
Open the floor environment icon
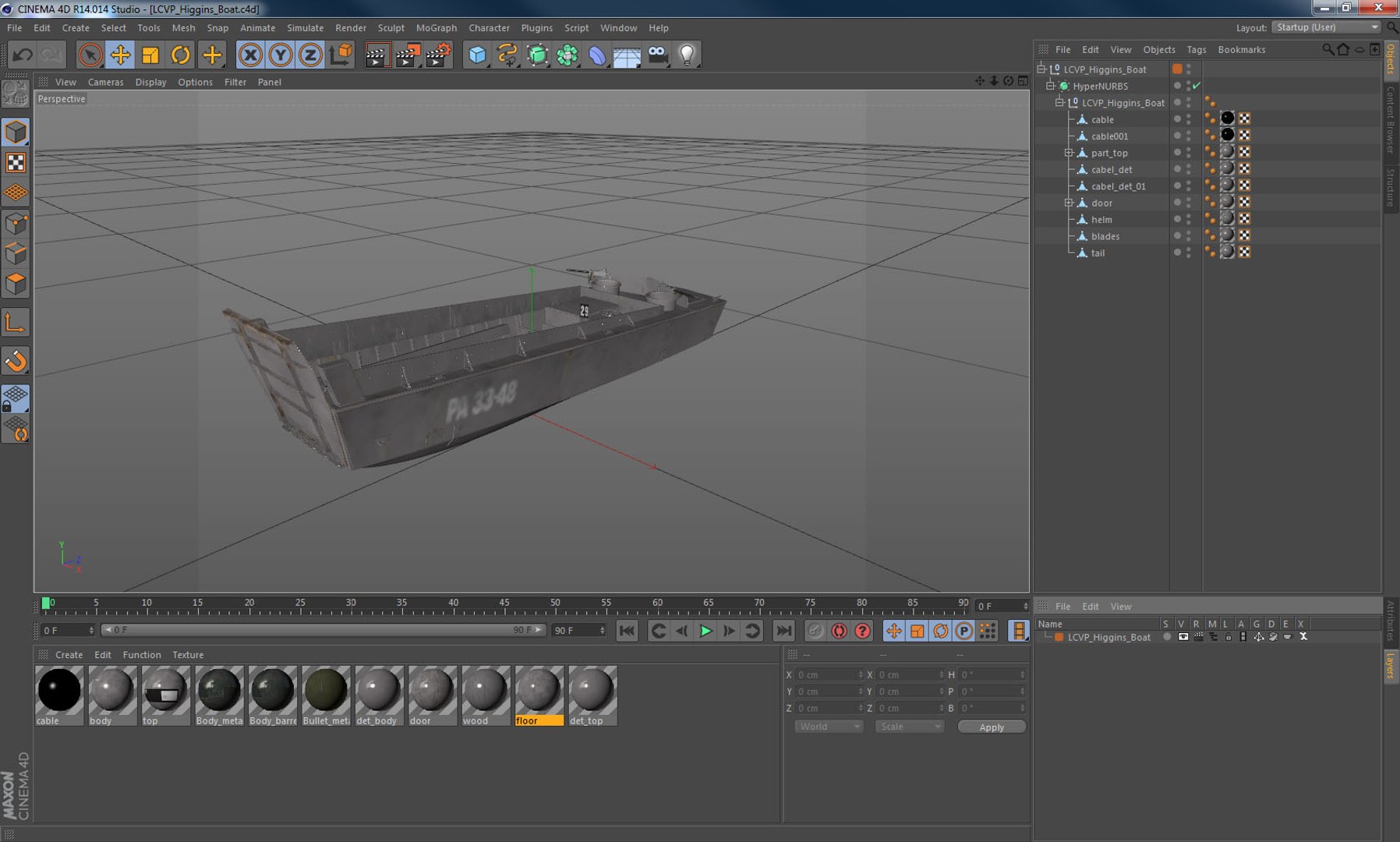628,55
